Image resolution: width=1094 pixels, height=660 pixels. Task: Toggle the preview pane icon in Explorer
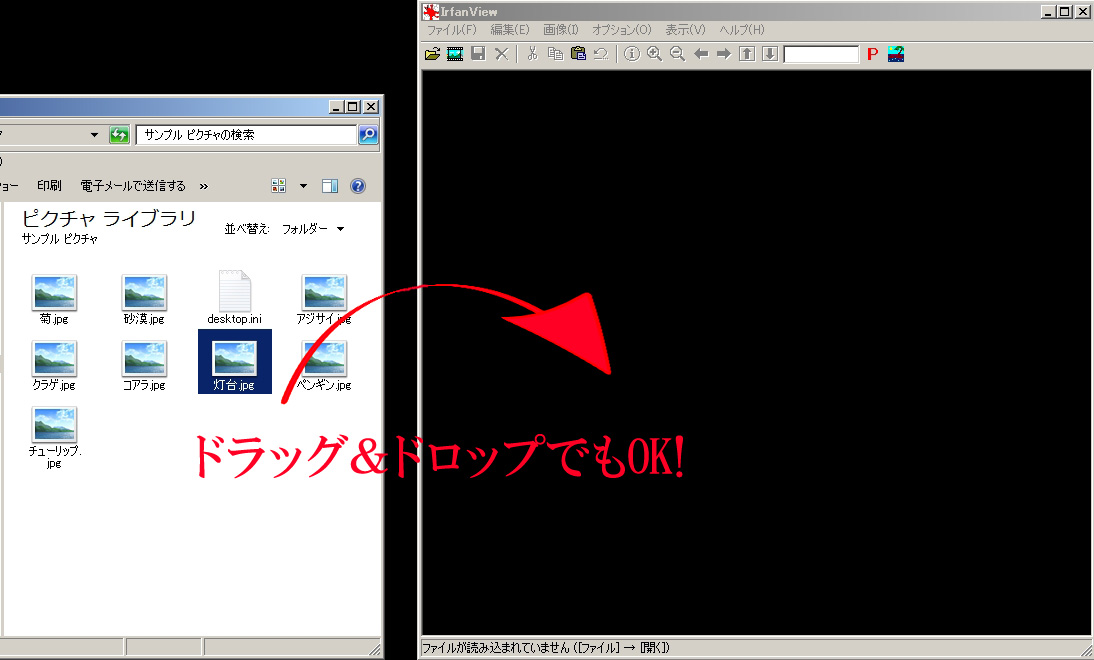(x=330, y=186)
